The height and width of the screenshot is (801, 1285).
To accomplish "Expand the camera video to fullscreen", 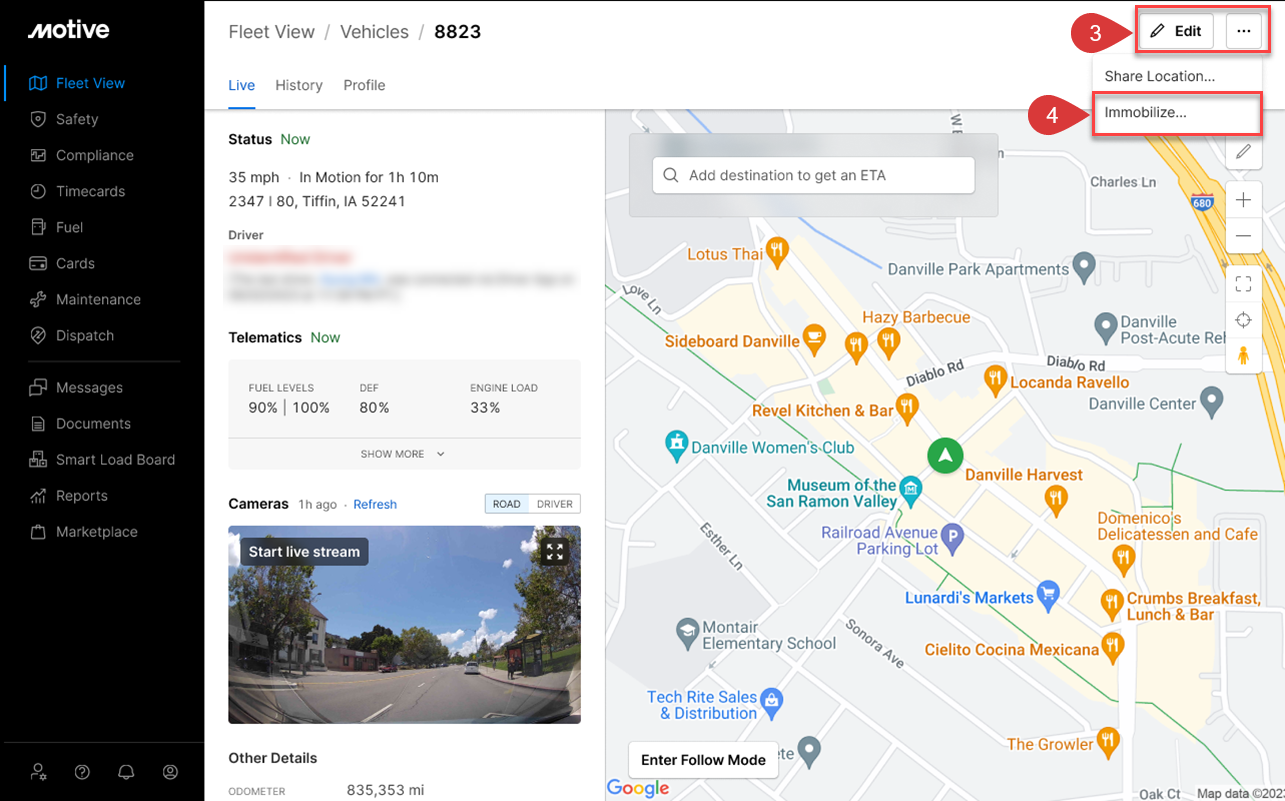I will [x=555, y=552].
